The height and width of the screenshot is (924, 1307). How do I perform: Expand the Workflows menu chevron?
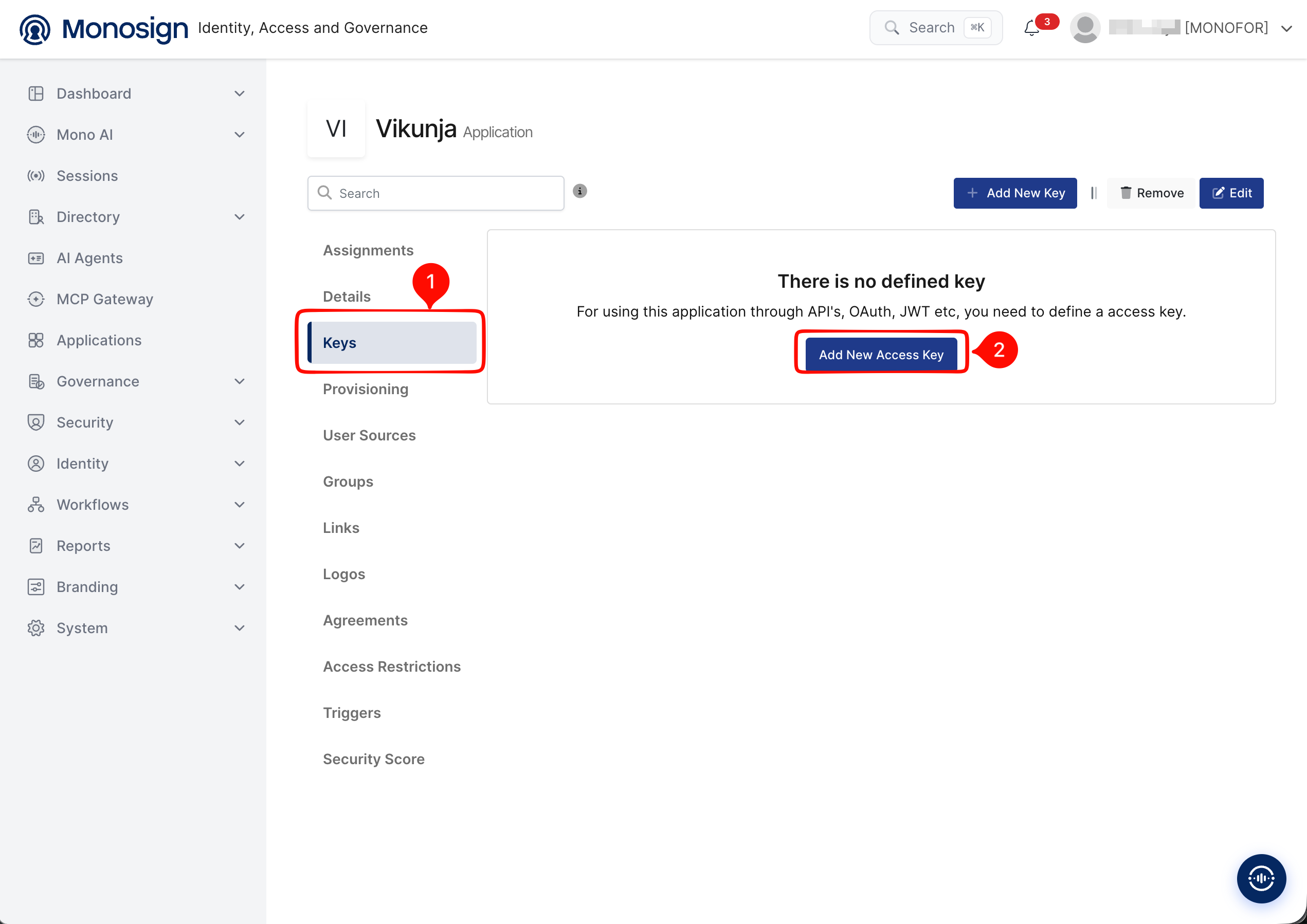(240, 505)
